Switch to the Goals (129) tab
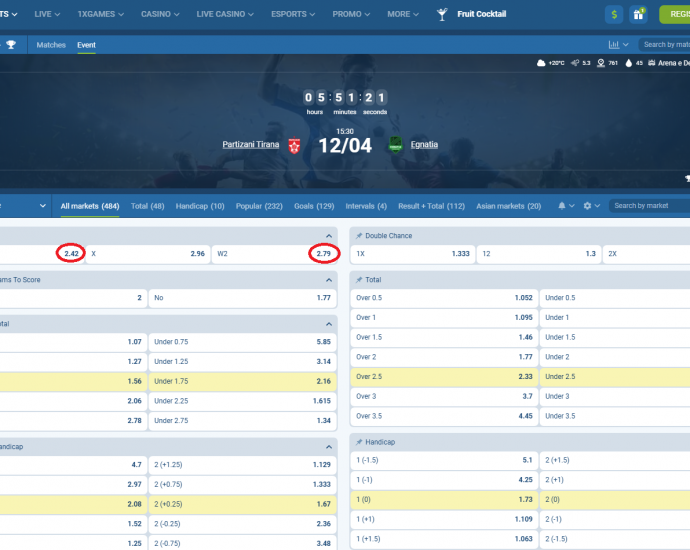Image resolution: width=690 pixels, height=550 pixels. coord(314,206)
